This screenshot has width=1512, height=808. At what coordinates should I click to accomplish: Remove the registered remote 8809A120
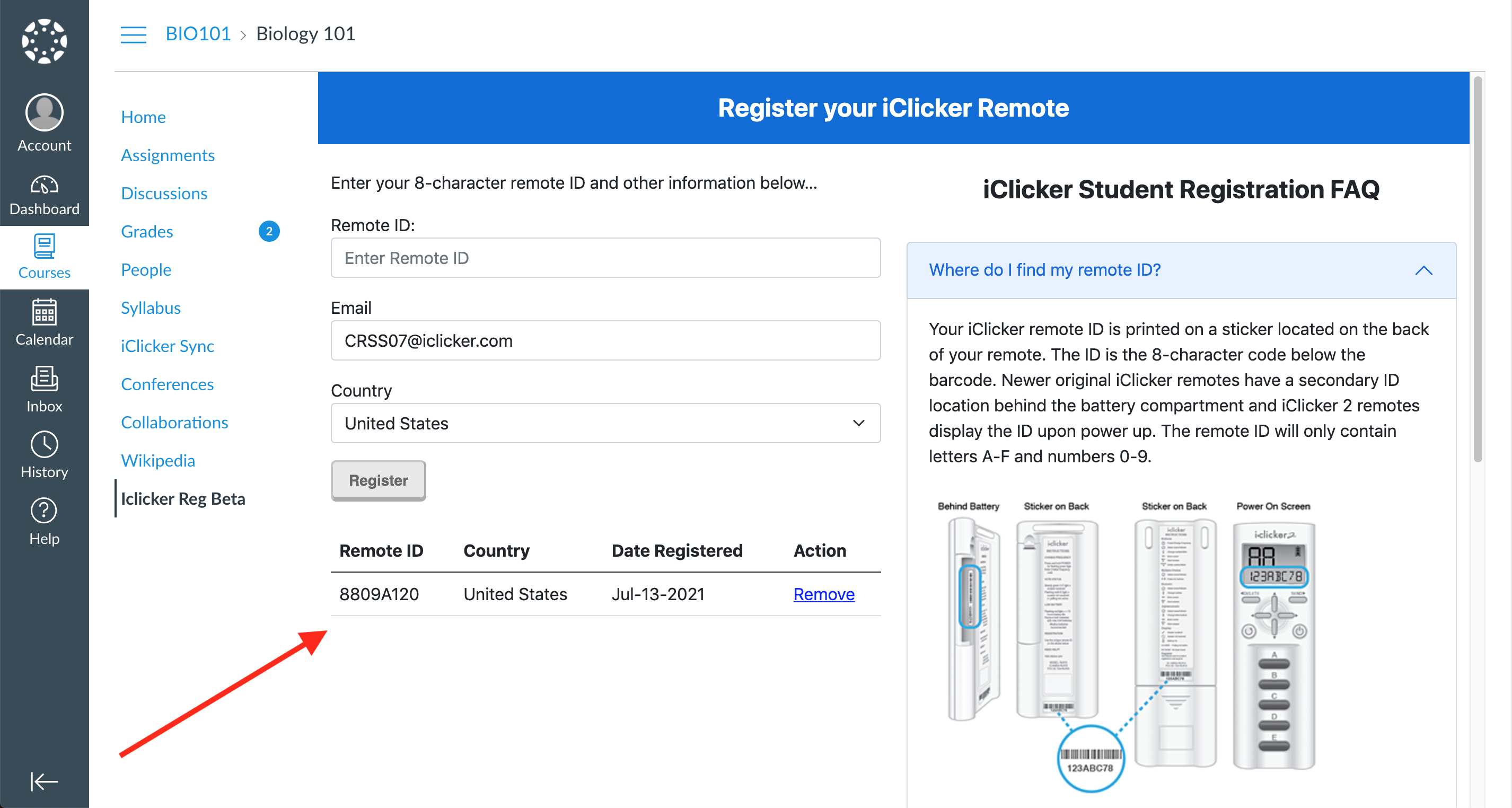823,594
